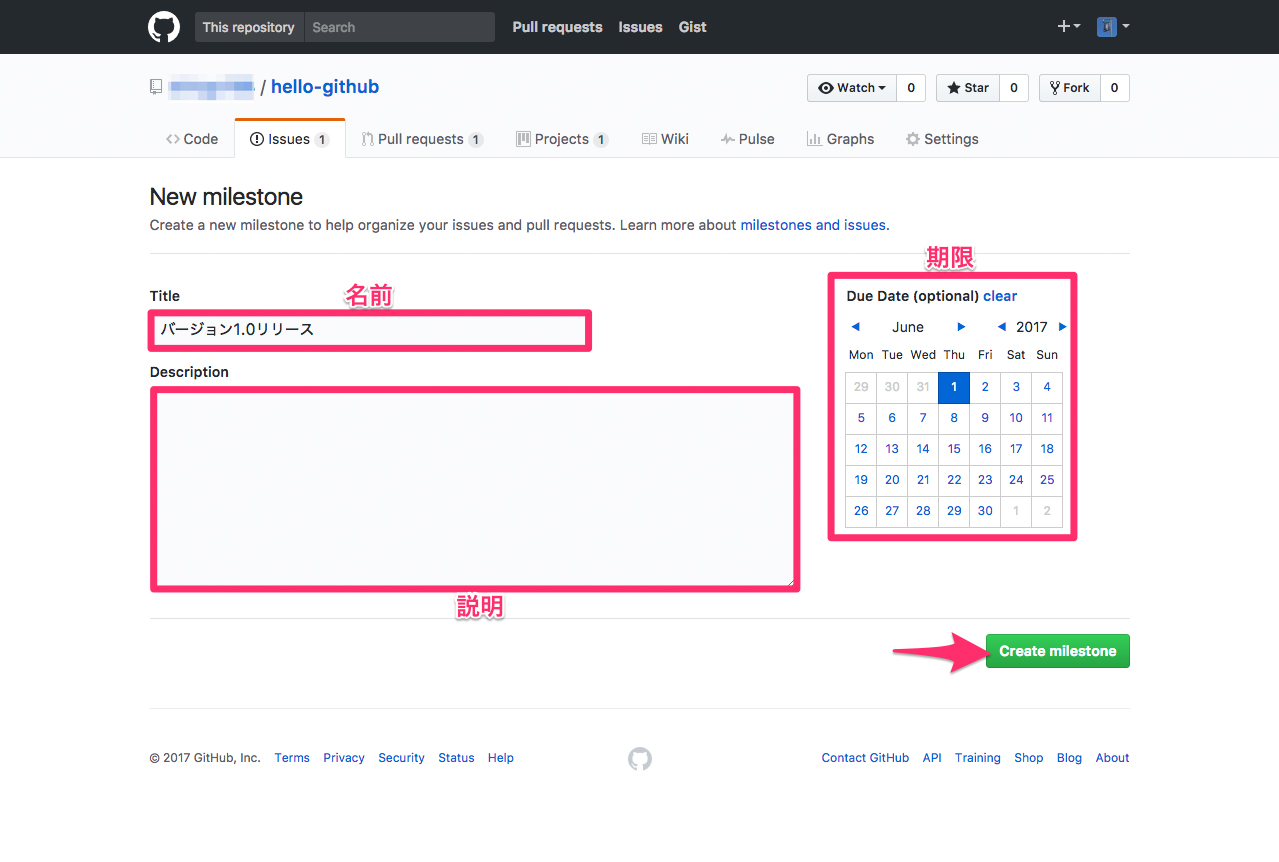Select June 15 in the due date calendar
Image resolution: width=1279 pixels, height=862 pixels.
(953, 449)
